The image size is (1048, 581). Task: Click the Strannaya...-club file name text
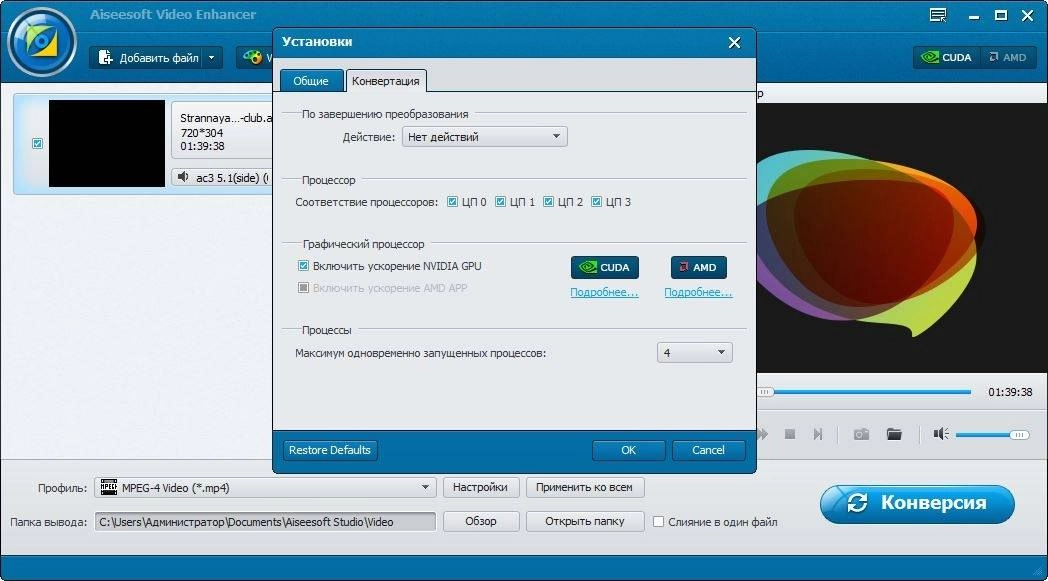(x=226, y=118)
